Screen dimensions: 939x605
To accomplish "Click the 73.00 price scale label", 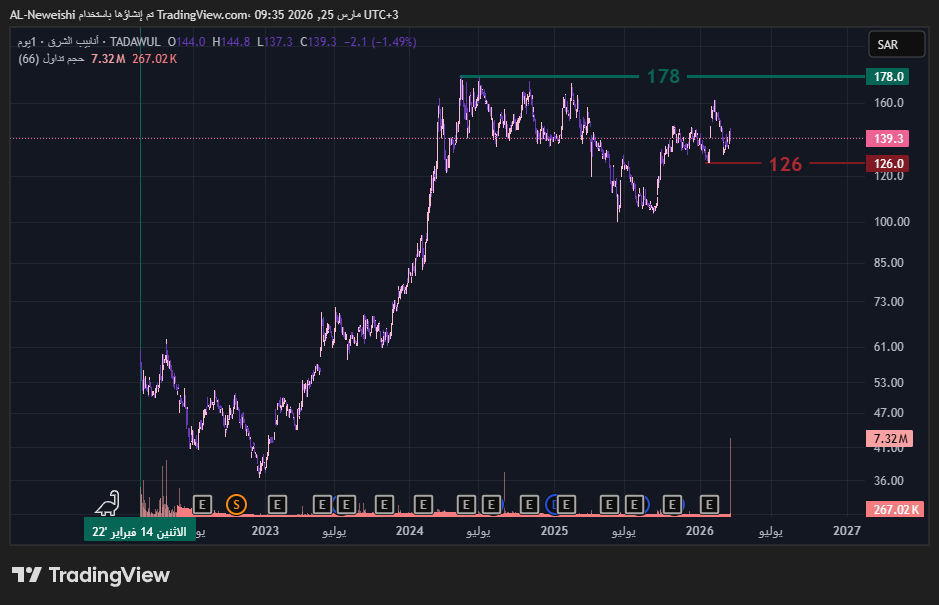I will point(889,302).
